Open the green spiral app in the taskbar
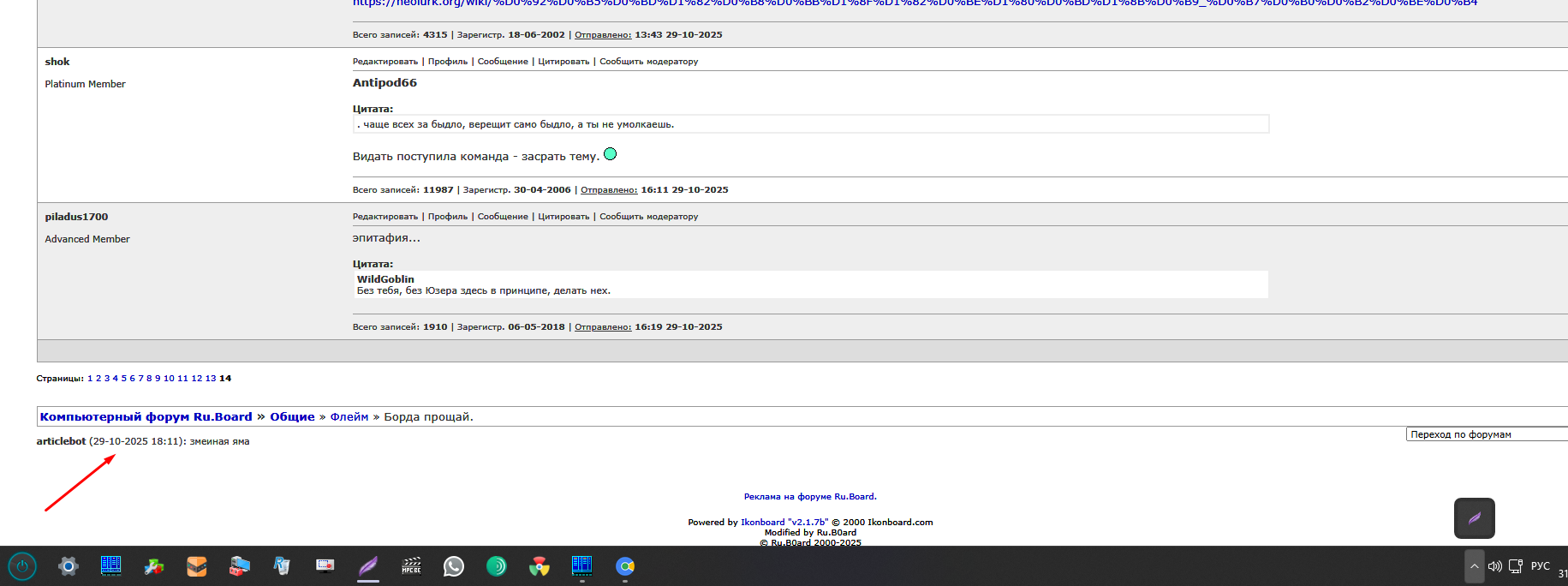The image size is (1568, 586). tap(497, 566)
